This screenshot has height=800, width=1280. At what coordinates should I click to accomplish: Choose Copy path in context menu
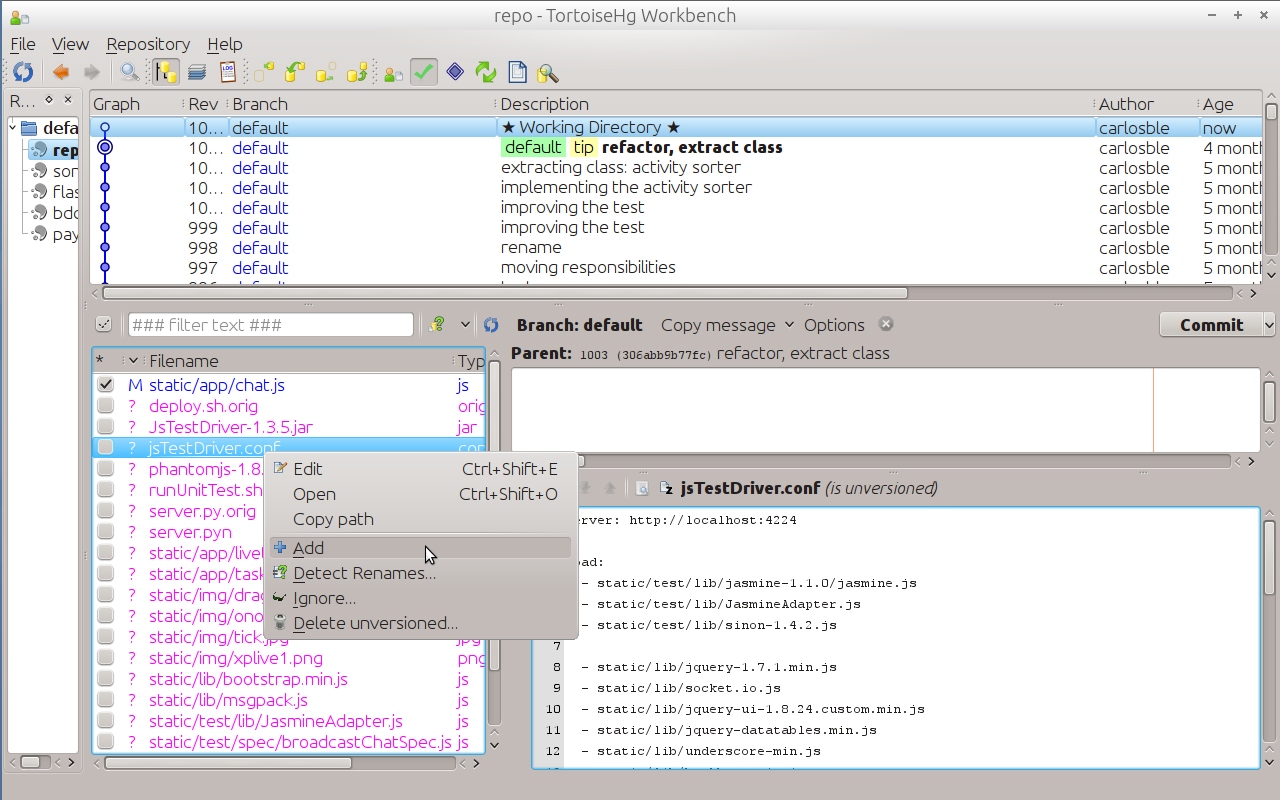tap(420, 519)
